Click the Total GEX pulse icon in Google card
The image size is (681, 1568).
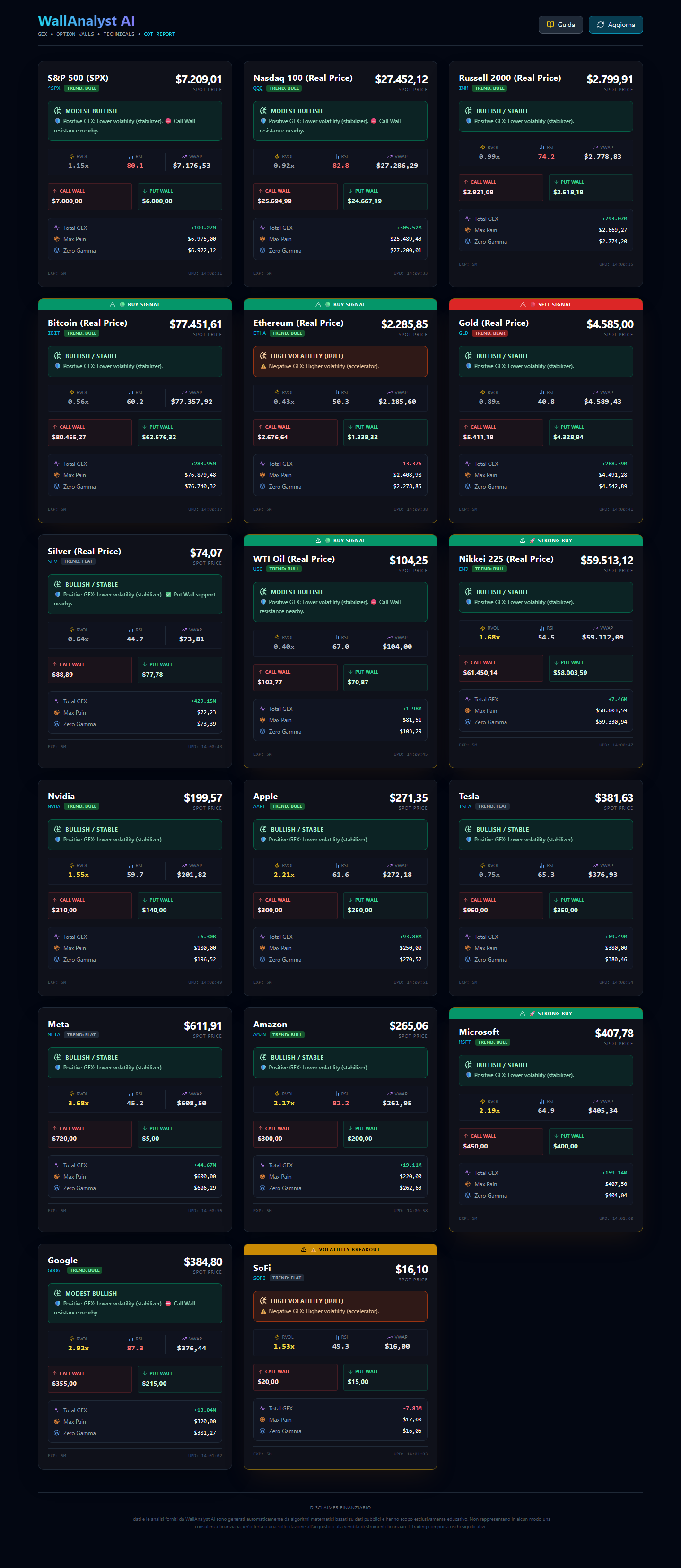point(57,1410)
